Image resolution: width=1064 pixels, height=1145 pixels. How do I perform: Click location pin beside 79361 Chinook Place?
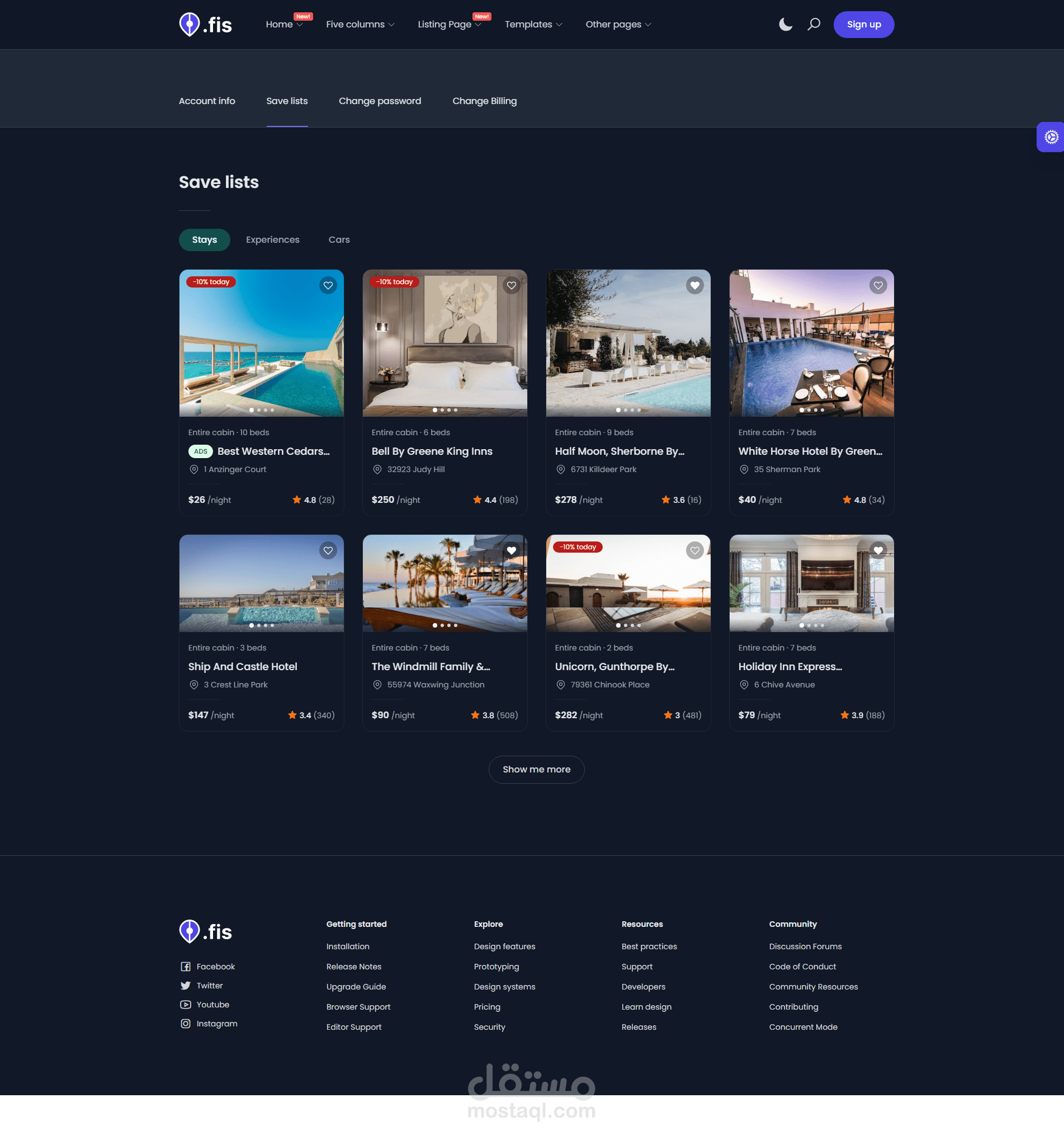561,685
